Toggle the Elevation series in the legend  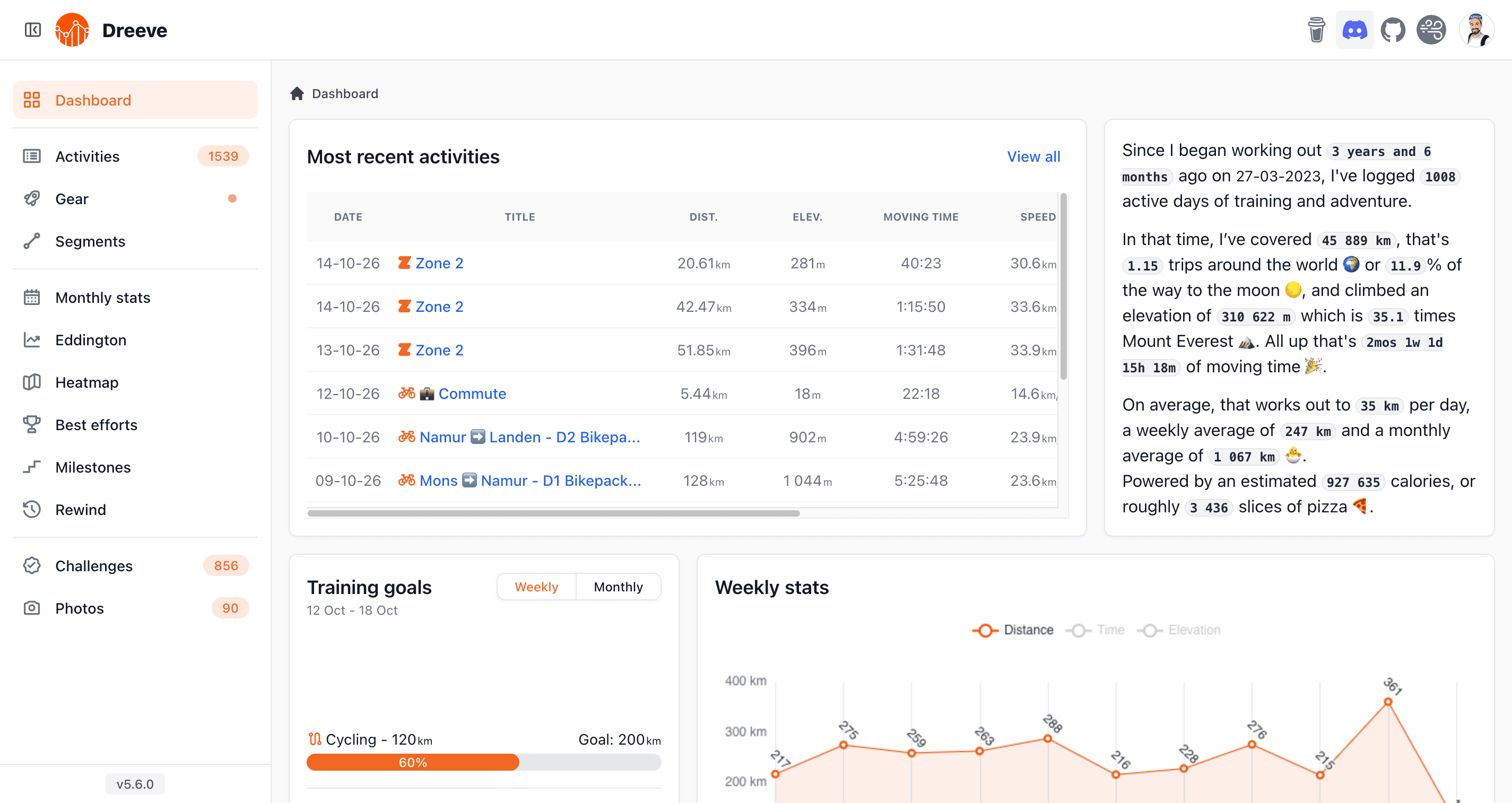1179,630
